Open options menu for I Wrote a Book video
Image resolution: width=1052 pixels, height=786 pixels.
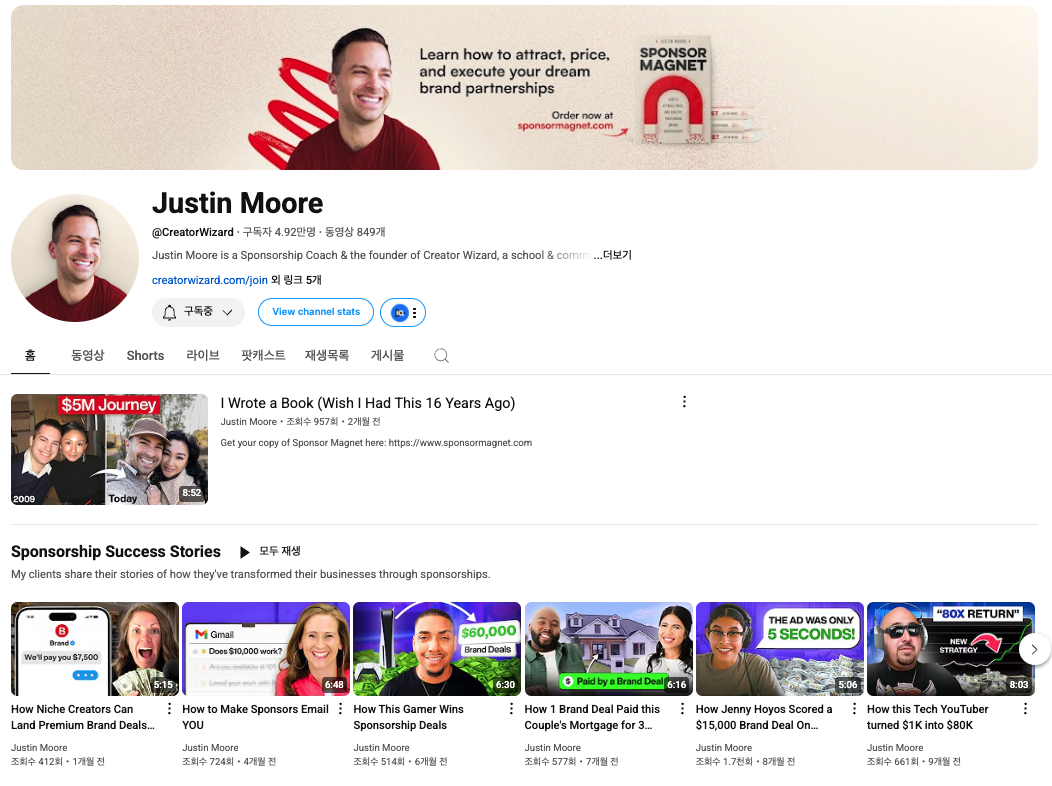pyautogui.click(x=684, y=402)
